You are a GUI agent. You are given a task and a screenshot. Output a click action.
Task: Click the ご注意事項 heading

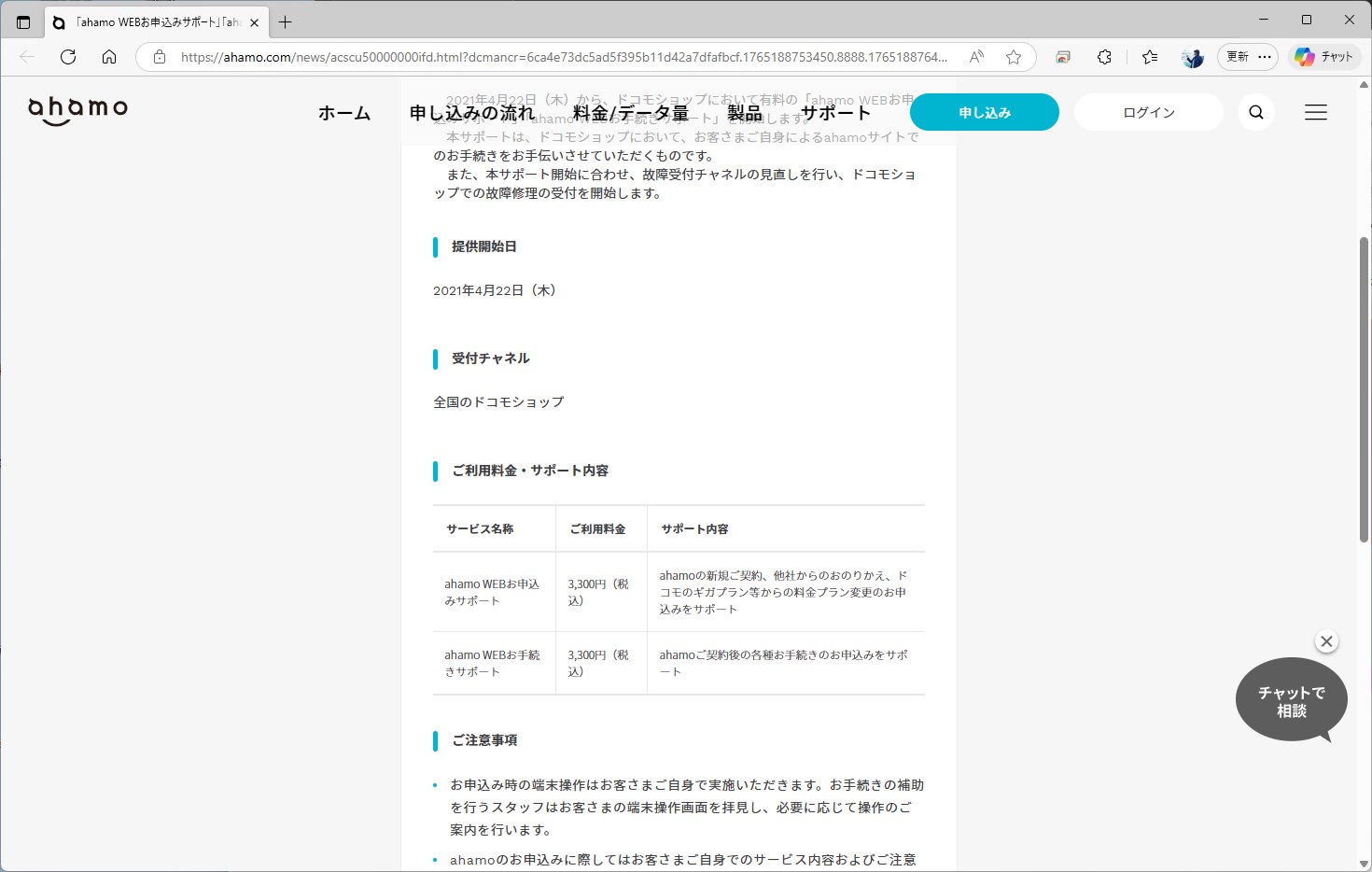click(x=484, y=740)
